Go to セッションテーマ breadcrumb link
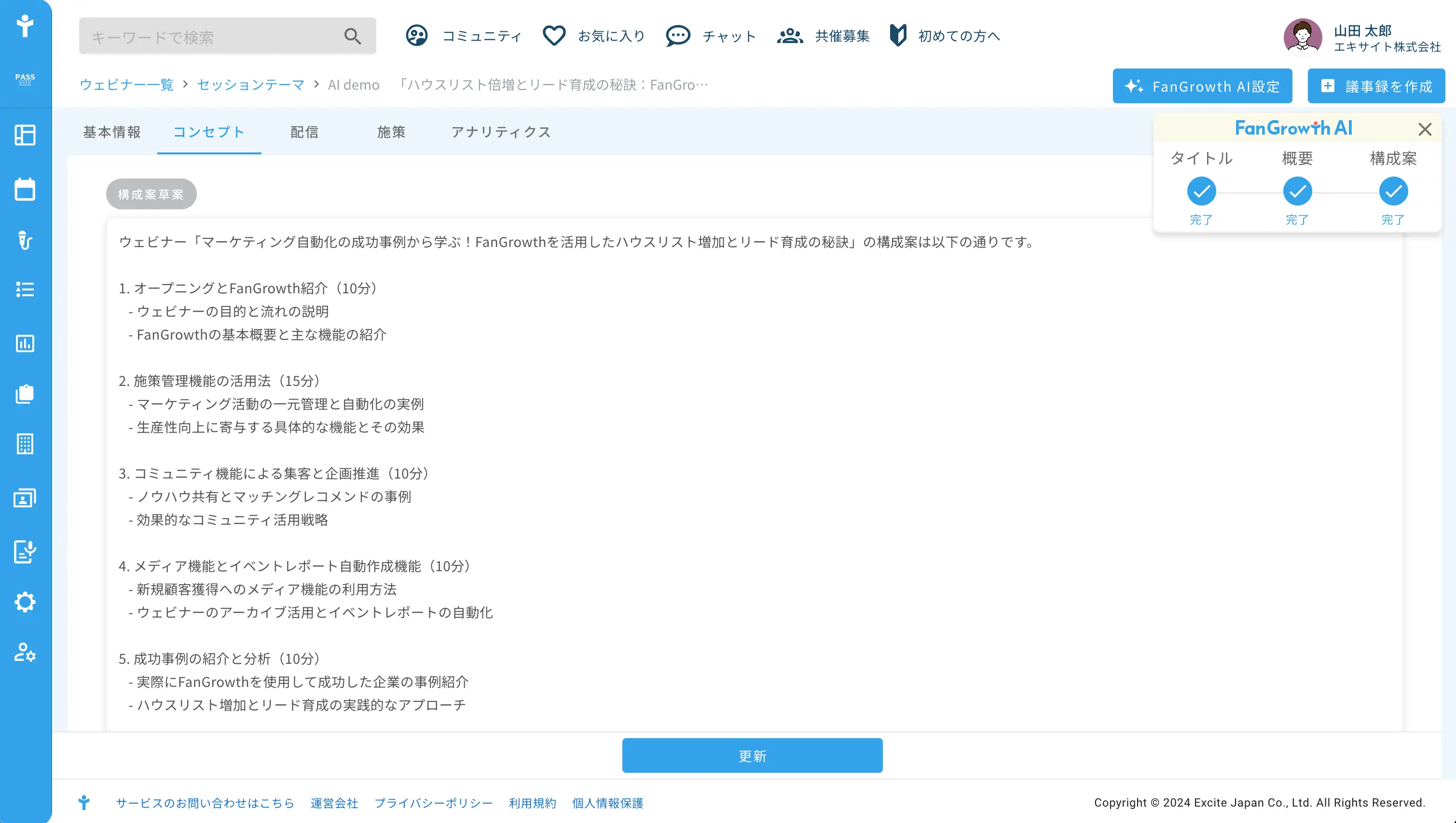The width and height of the screenshot is (1456, 823). click(x=250, y=85)
